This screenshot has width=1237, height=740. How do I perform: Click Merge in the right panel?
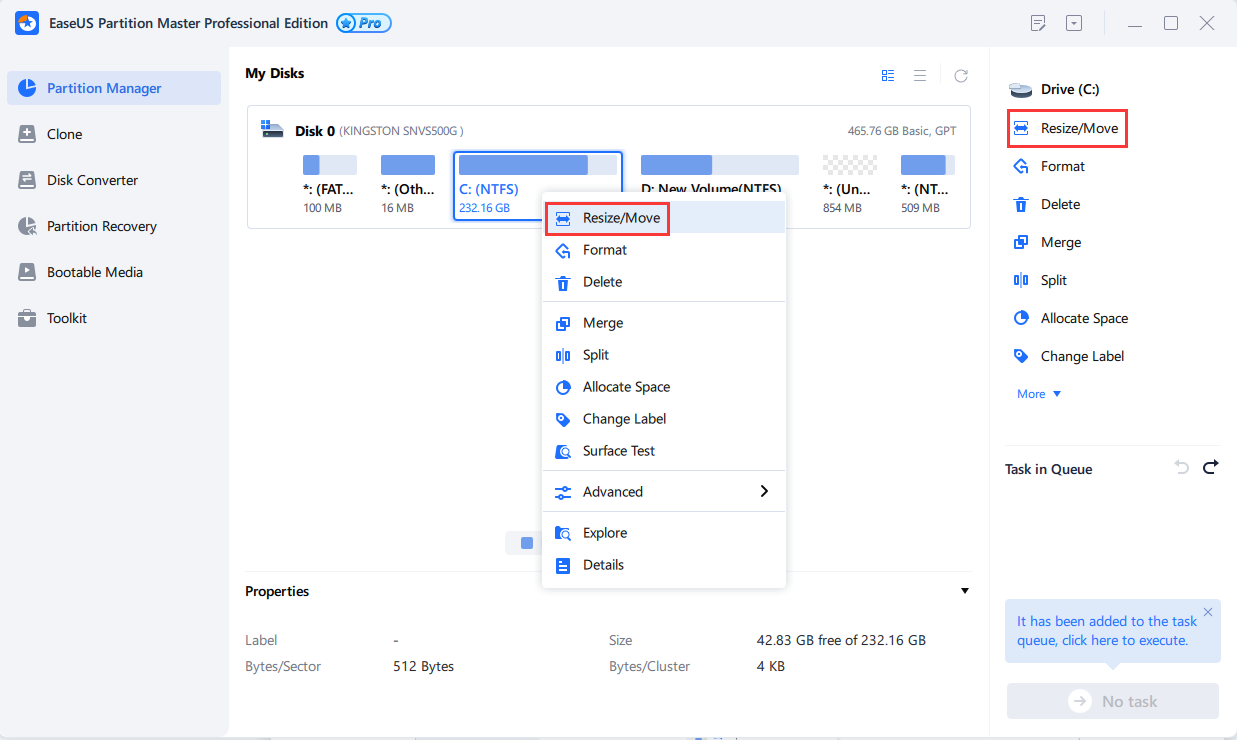tap(1047, 242)
